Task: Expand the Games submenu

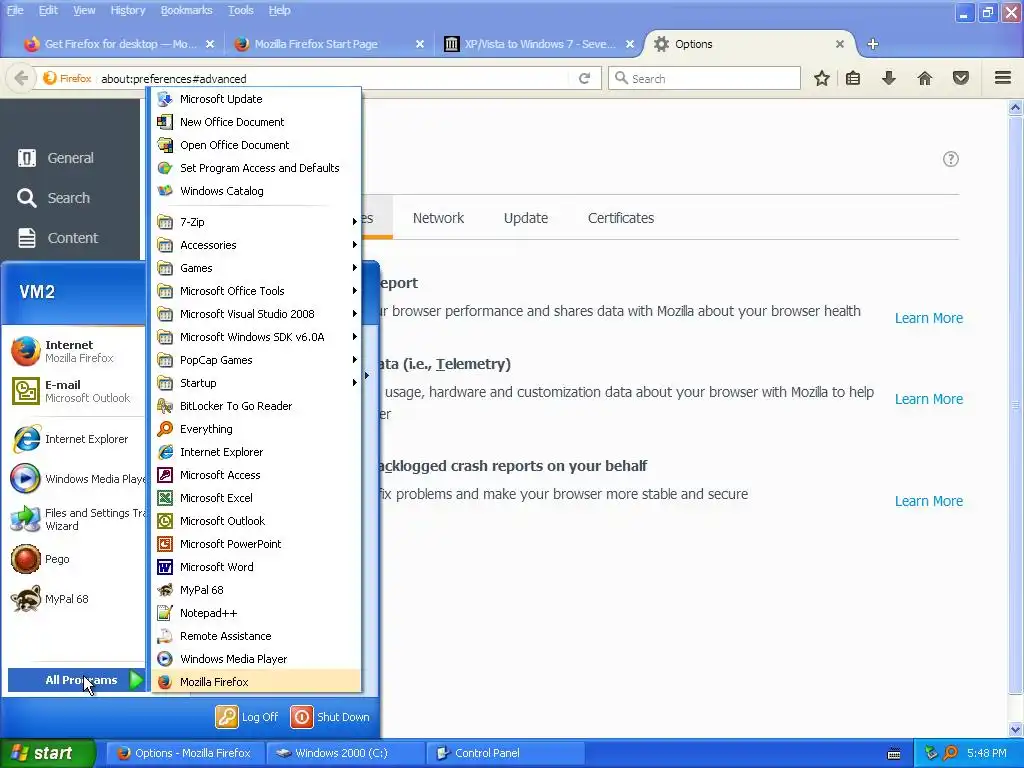Action: (x=256, y=268)
